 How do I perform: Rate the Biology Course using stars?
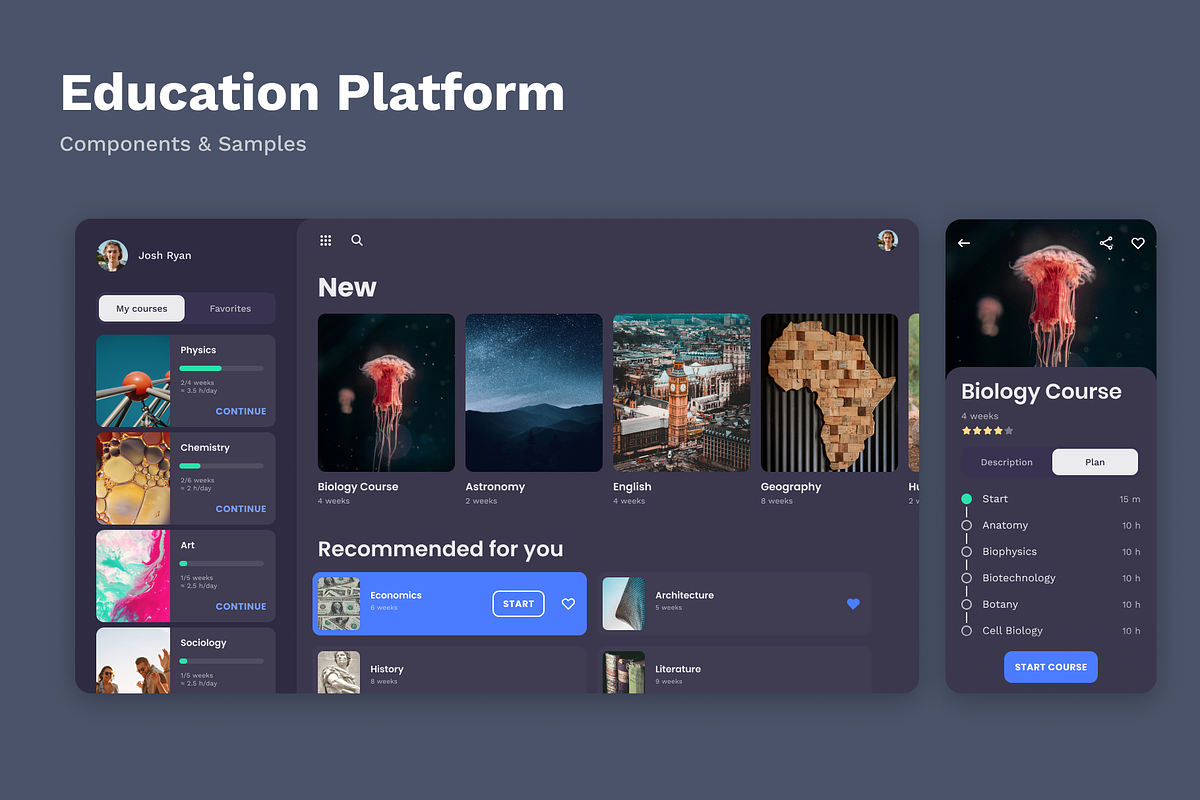pyautogui.click(x=987, y=431)
